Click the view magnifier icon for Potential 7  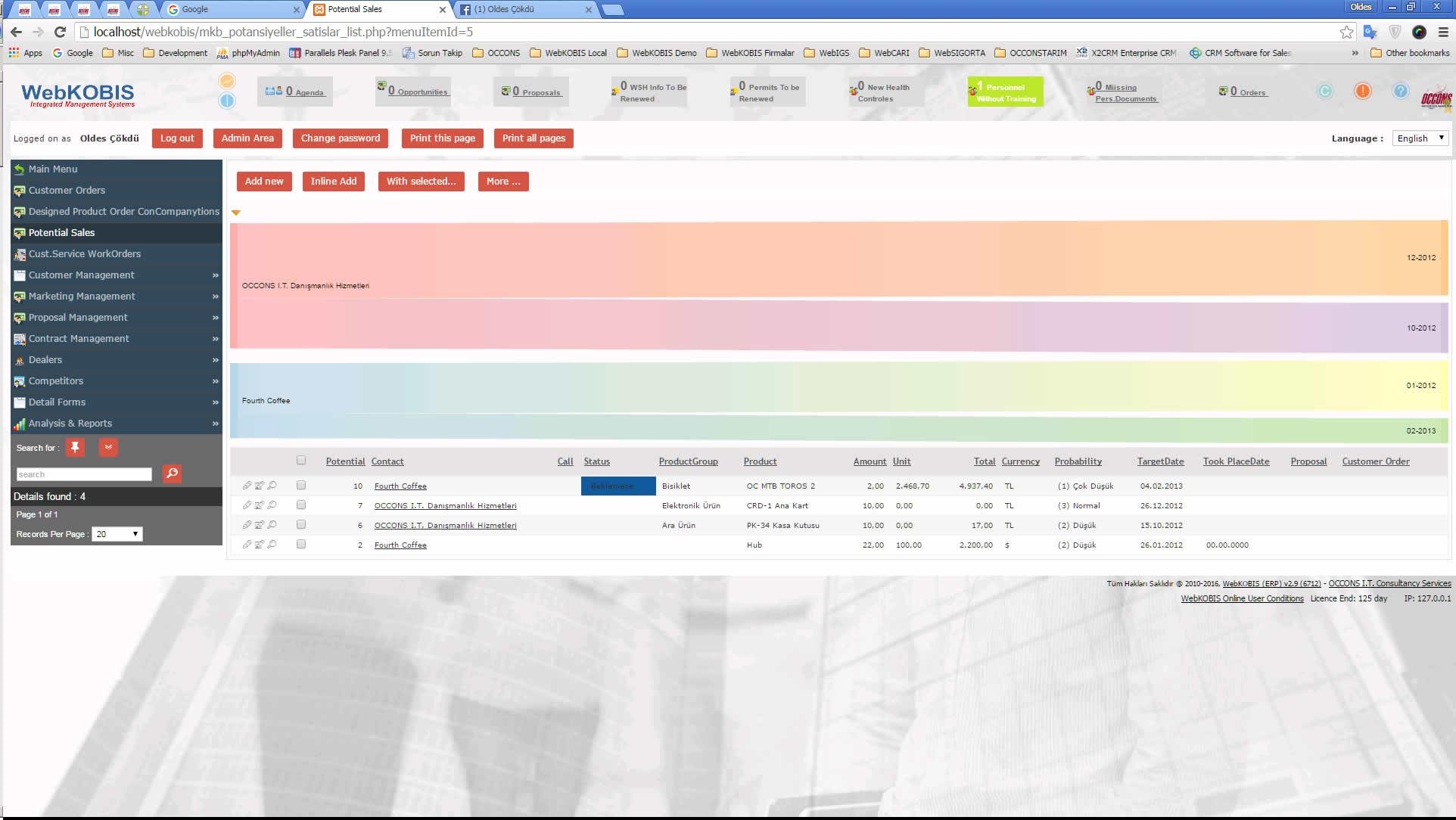pos(272,505)
